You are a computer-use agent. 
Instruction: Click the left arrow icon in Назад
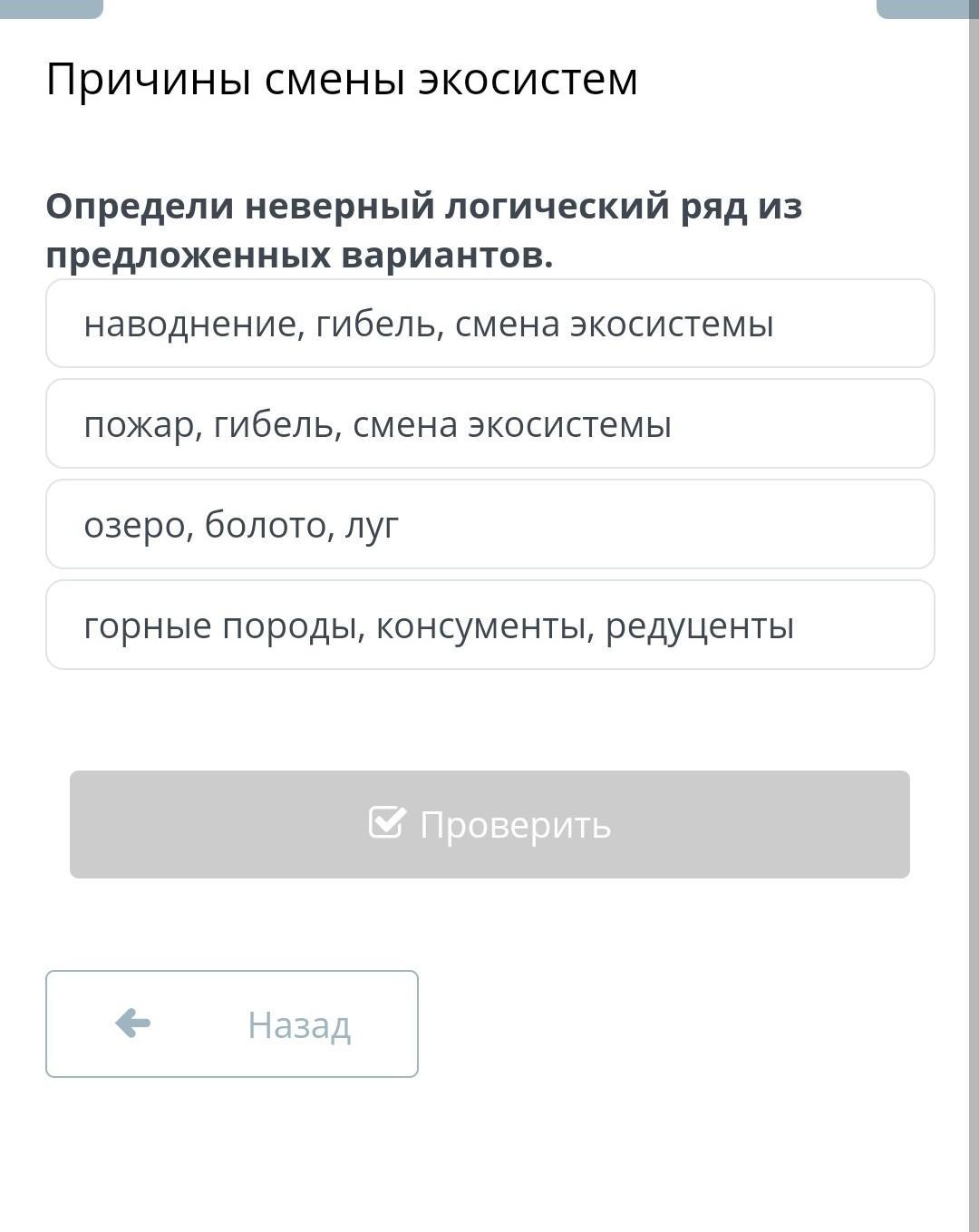coord(133,1023)
